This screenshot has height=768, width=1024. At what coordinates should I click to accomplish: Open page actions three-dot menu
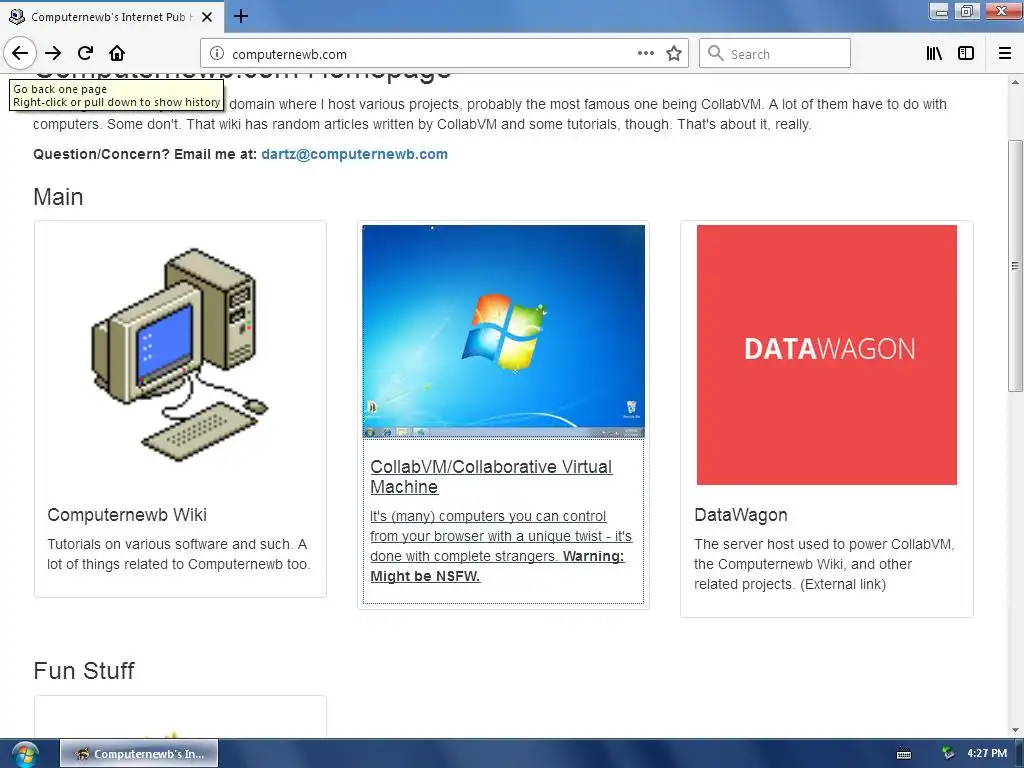[646, 54]
